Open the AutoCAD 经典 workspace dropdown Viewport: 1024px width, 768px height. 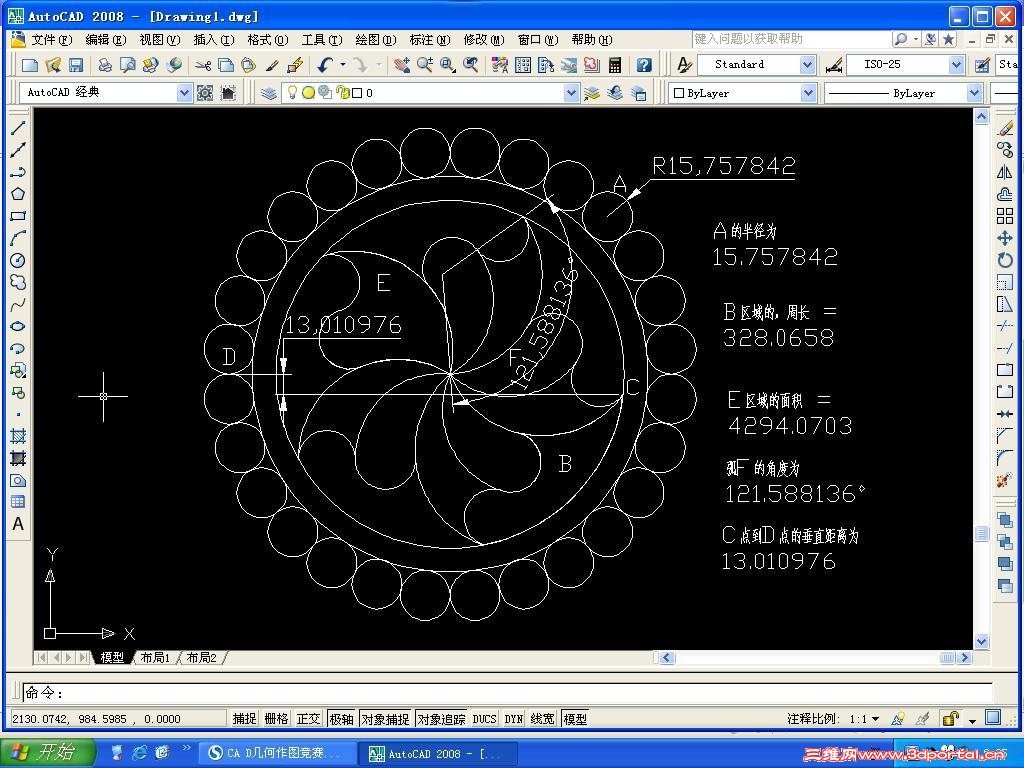tap(184, 93)
